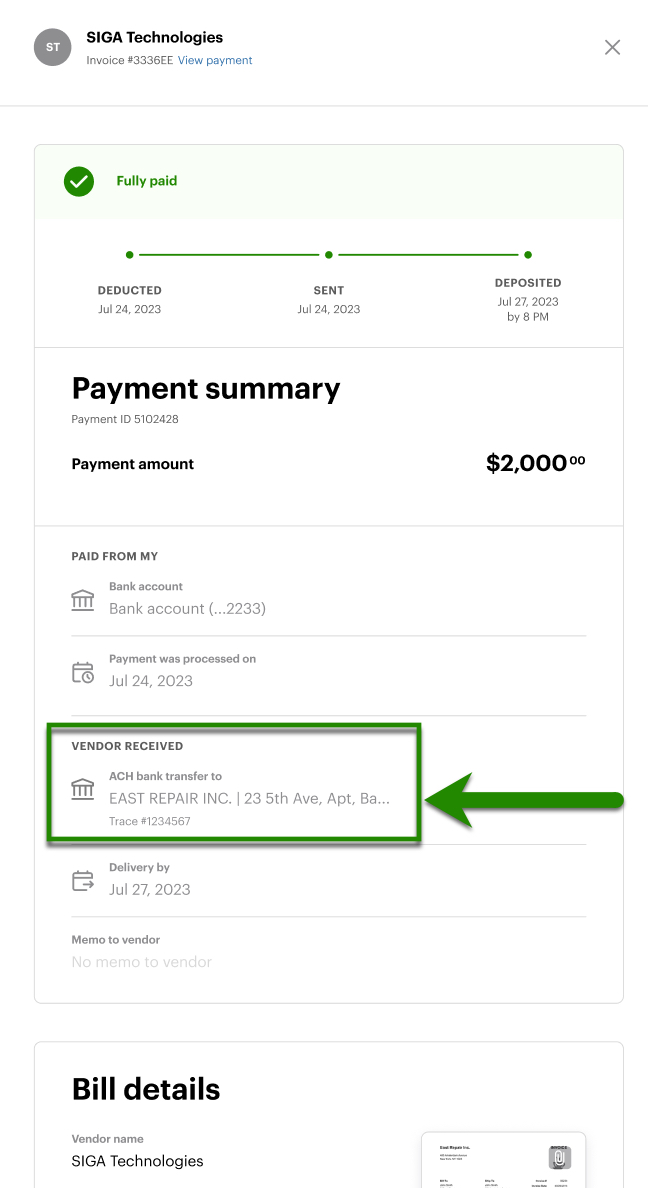Click the Deposited step marker dot

528,255
